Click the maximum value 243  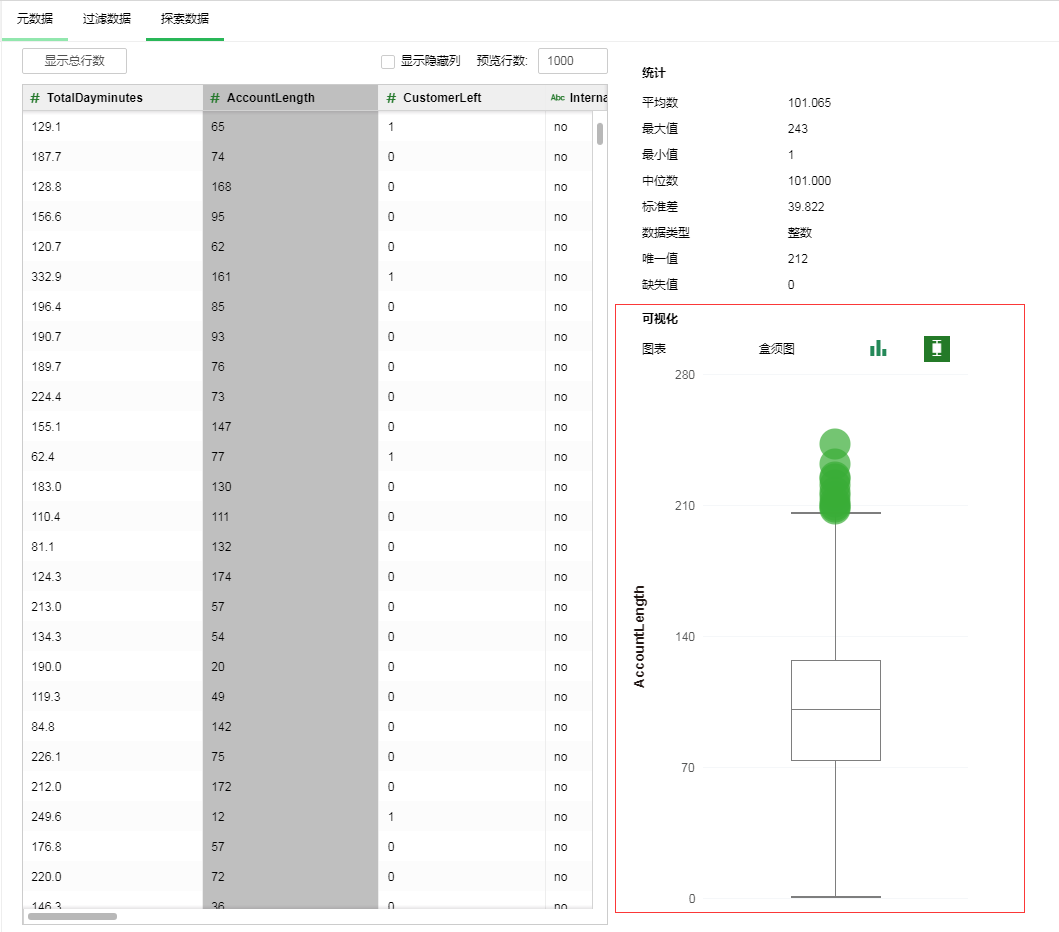[x=798, y=129]
